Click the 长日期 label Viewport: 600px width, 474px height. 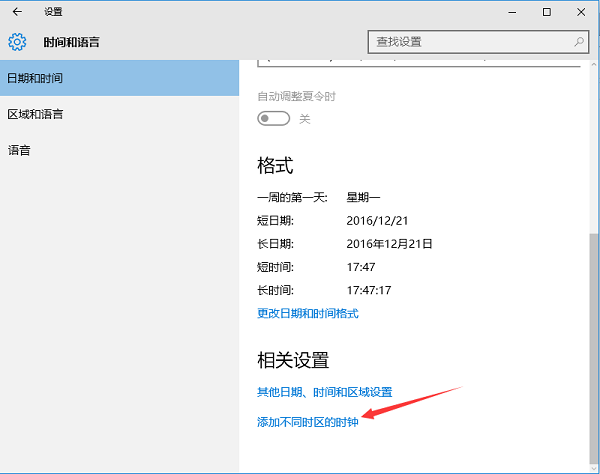coord(276,244)
